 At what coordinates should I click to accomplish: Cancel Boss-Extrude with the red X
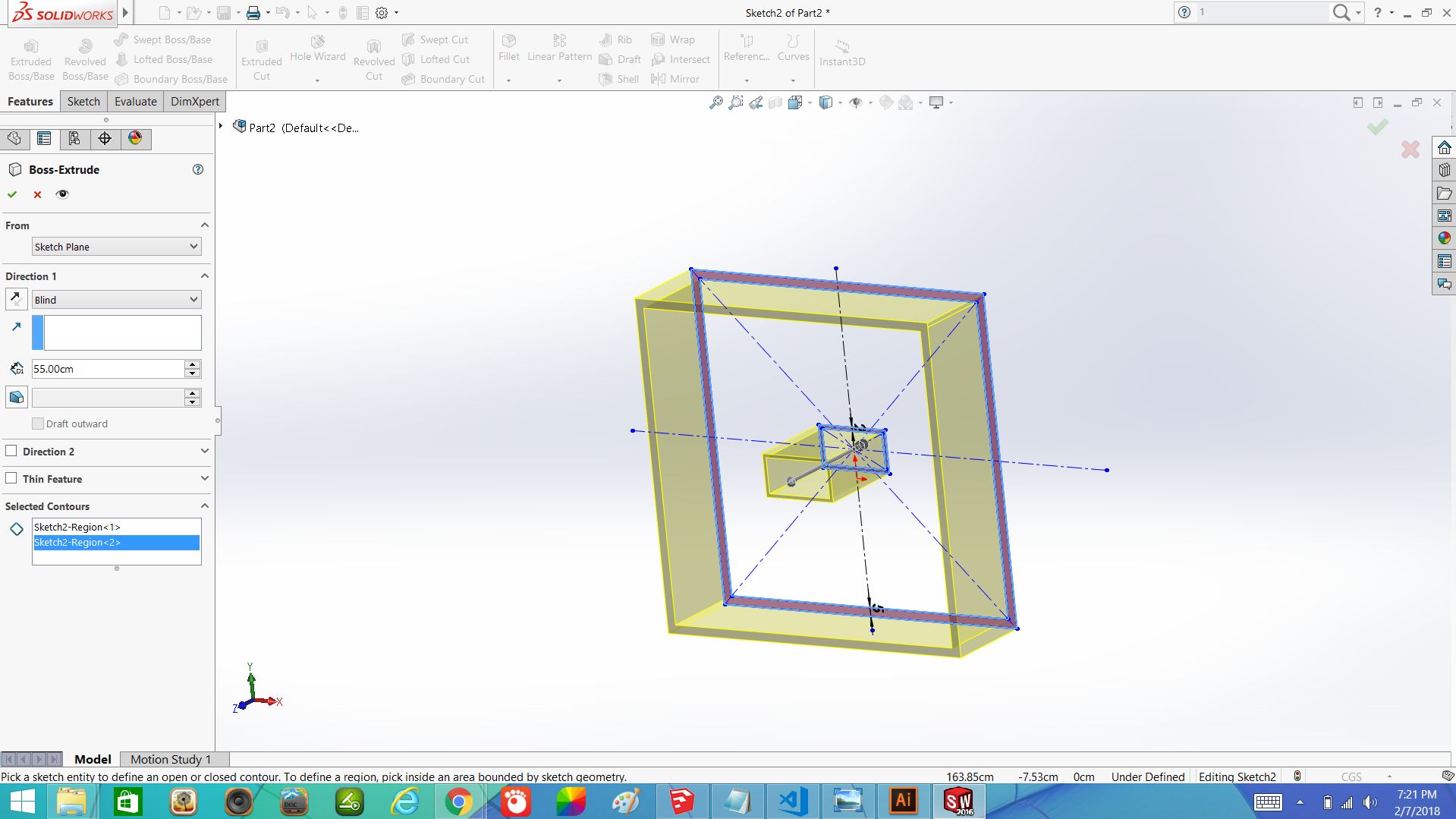[37, 194]
